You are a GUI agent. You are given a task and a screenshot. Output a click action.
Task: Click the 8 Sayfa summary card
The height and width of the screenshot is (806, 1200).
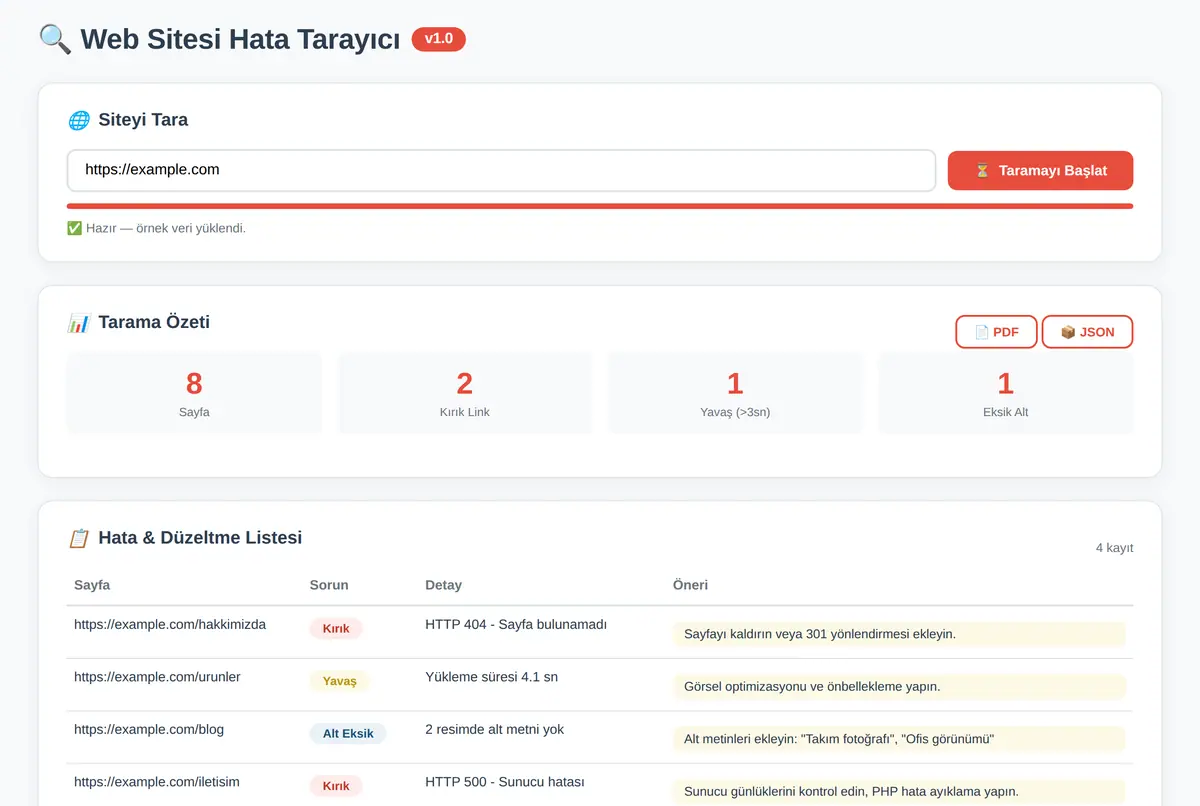point(194,393)
